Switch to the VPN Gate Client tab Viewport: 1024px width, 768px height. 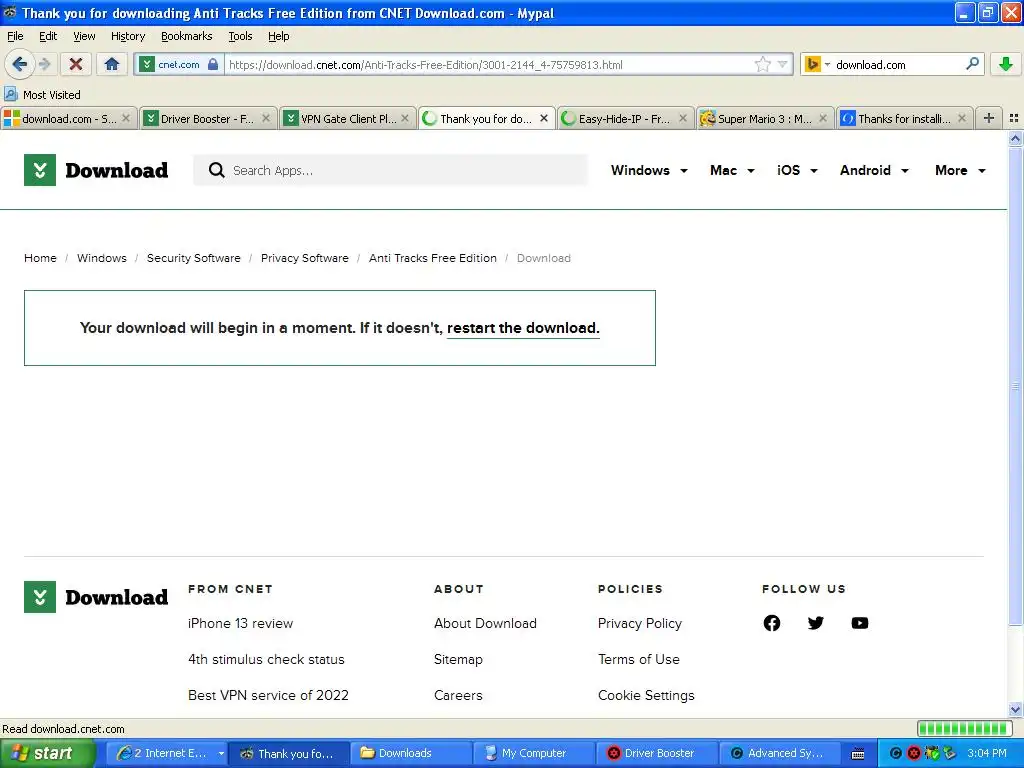[347, 118]
